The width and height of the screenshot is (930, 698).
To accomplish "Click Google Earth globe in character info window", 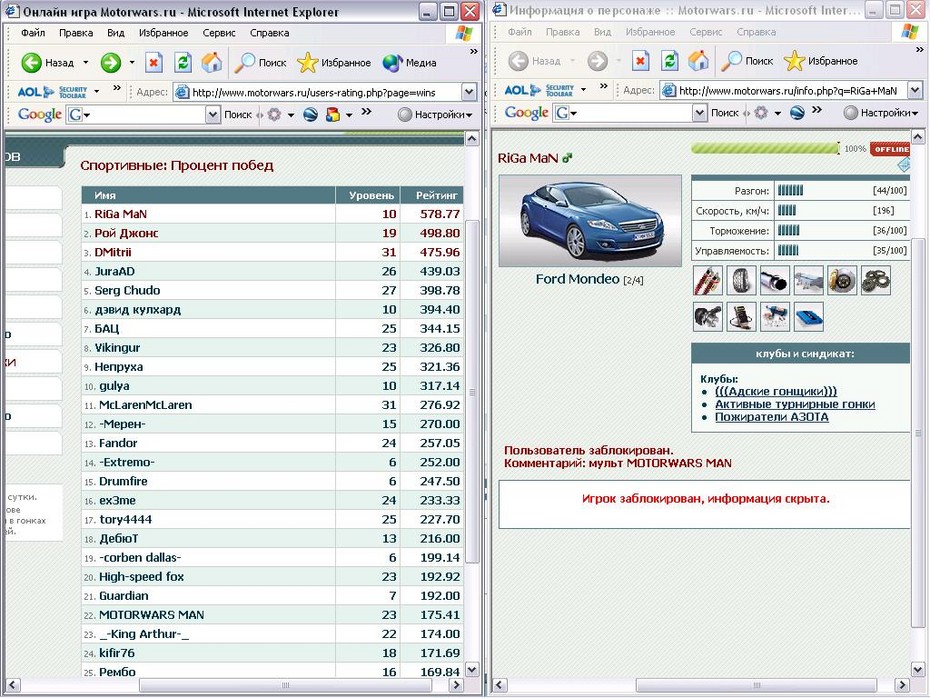I will [x=797, y=113].
